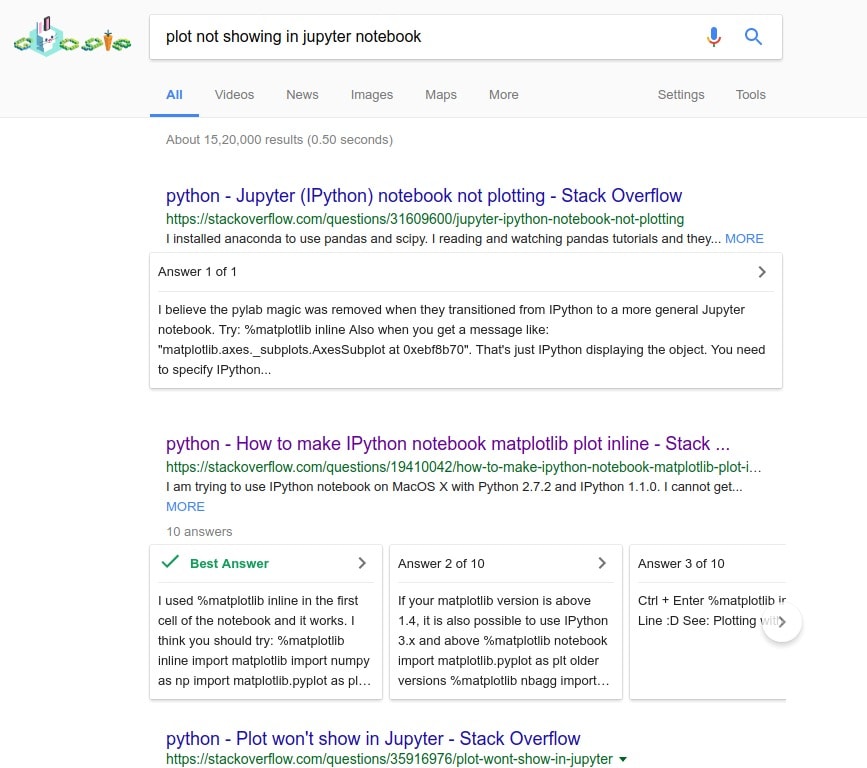The image size is (867, 768).
Task: Expand Answer 2 of 10 chevron
Action: [x=602, y=563]
